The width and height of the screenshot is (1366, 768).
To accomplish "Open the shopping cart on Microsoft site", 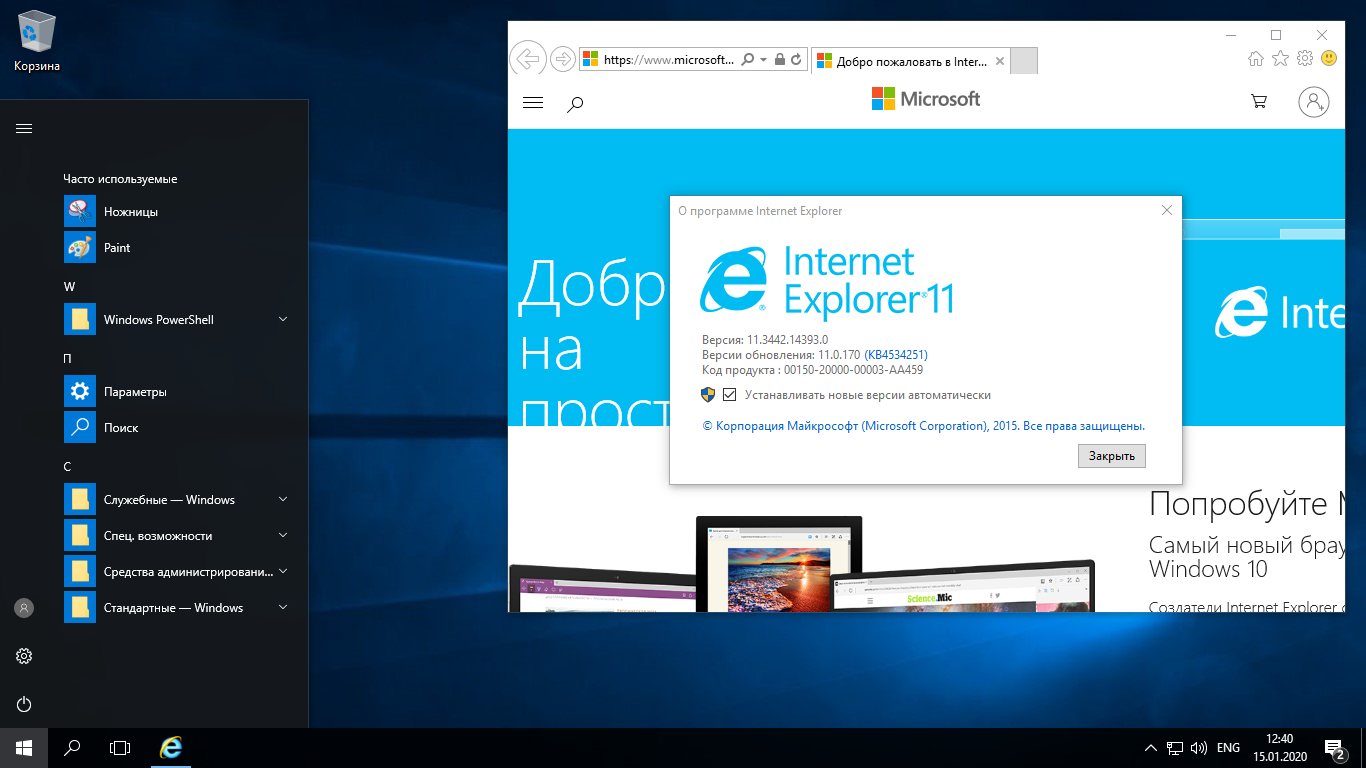I will (1259, 101).
